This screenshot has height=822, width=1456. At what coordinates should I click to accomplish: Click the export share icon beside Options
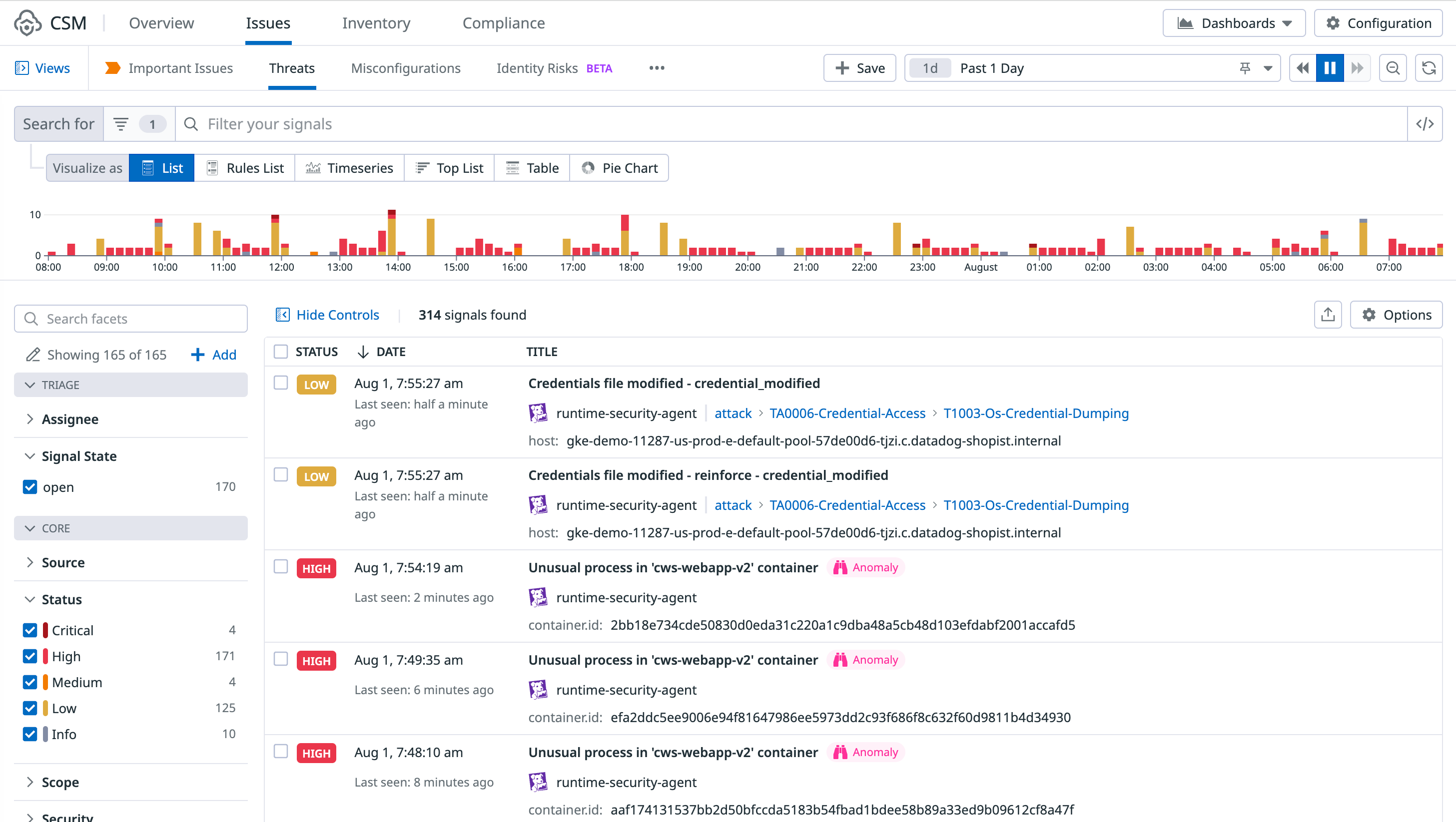tap(1328, 315)
